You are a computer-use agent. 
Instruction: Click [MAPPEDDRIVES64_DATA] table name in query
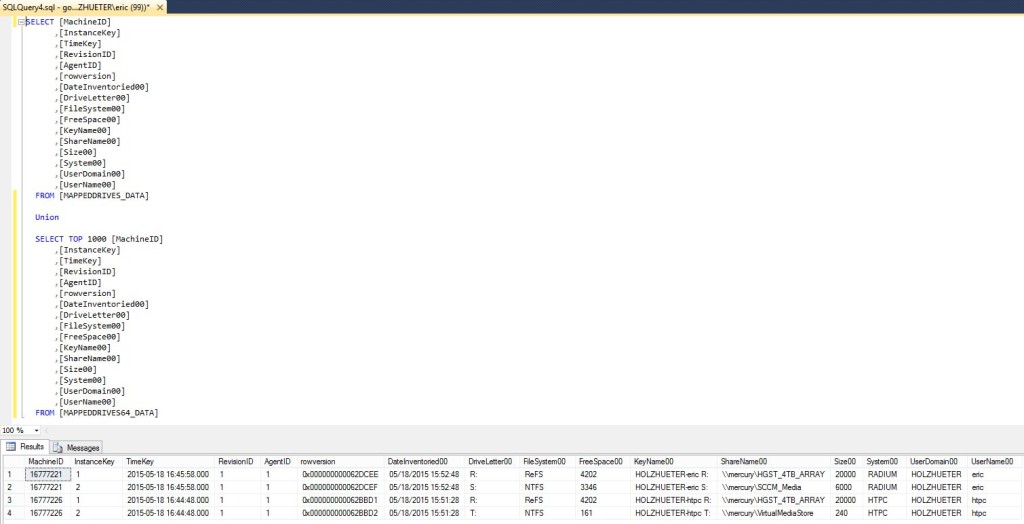pos(108,413)
